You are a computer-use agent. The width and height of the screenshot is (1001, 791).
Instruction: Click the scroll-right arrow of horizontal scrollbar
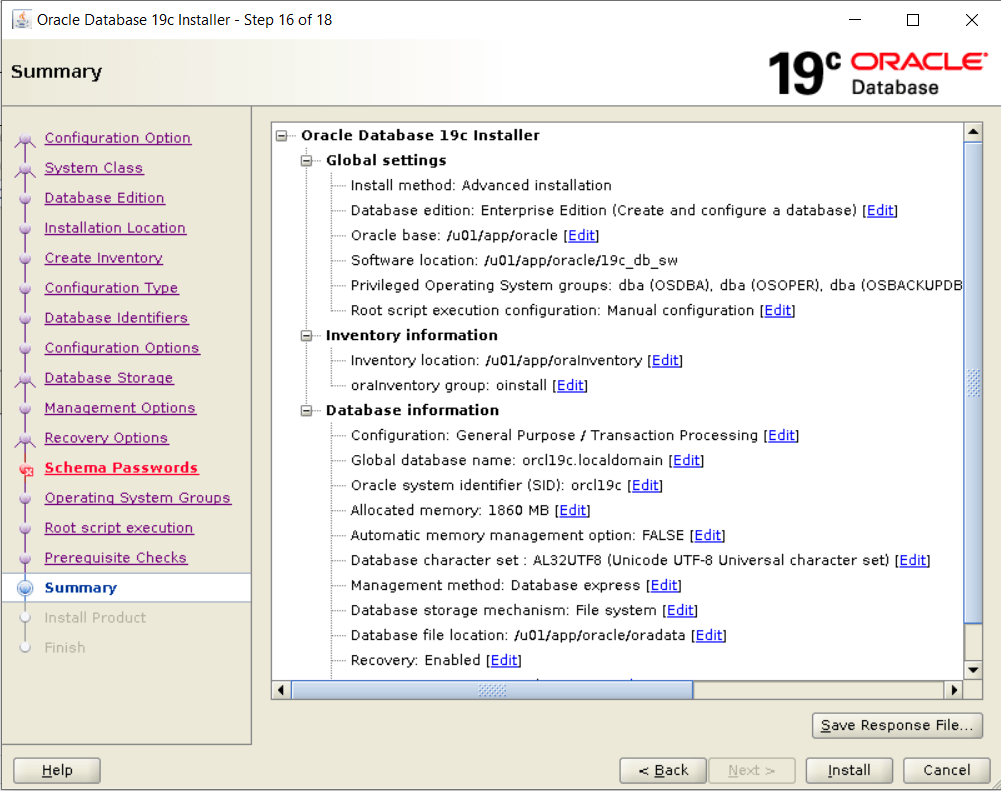coord(953,690)
